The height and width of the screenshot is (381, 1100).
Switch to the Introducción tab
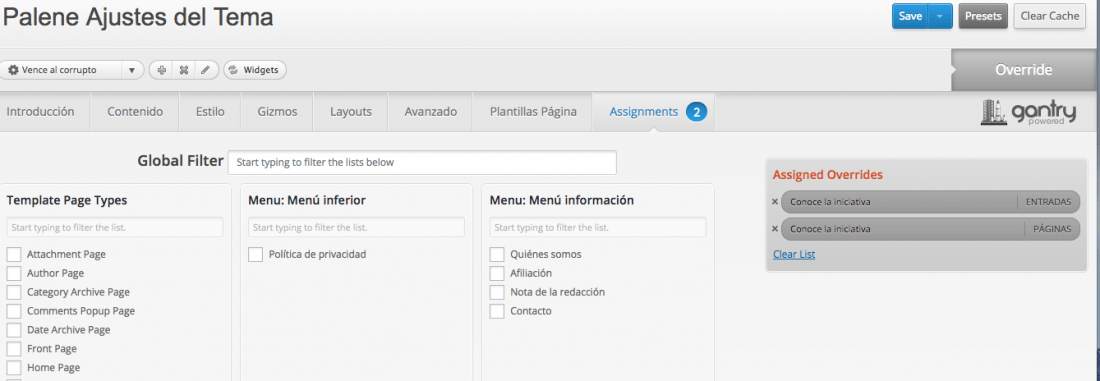41,112
